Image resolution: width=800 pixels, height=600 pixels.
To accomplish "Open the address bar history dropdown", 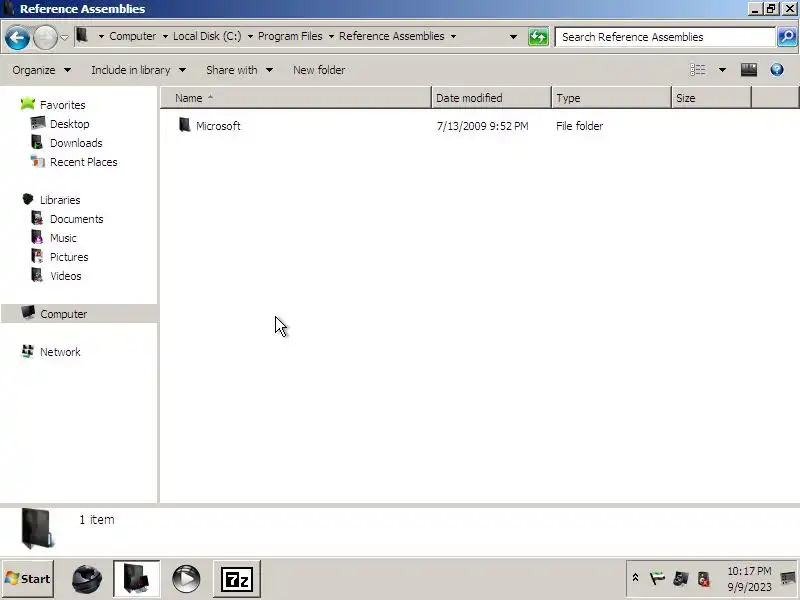I will click(513, 37).
